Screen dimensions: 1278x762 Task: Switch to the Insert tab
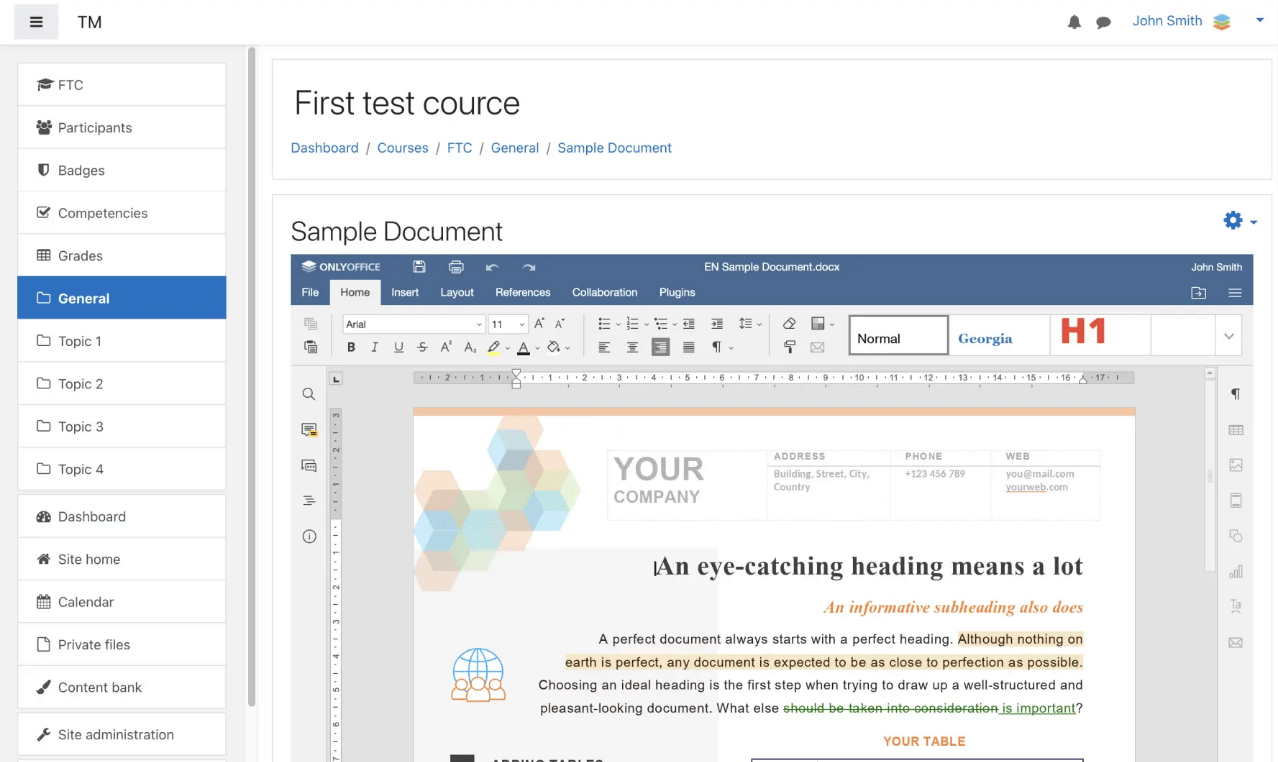pyautogui.click(x=405, y=292)
